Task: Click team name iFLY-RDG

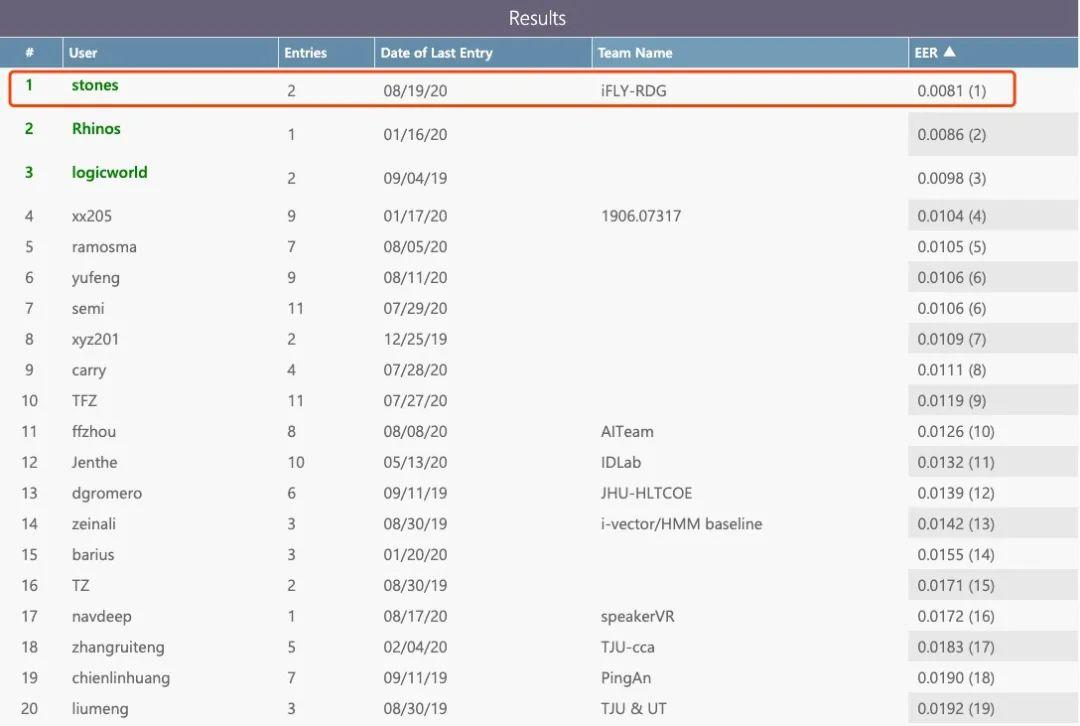Action: [x=633, y=91]
